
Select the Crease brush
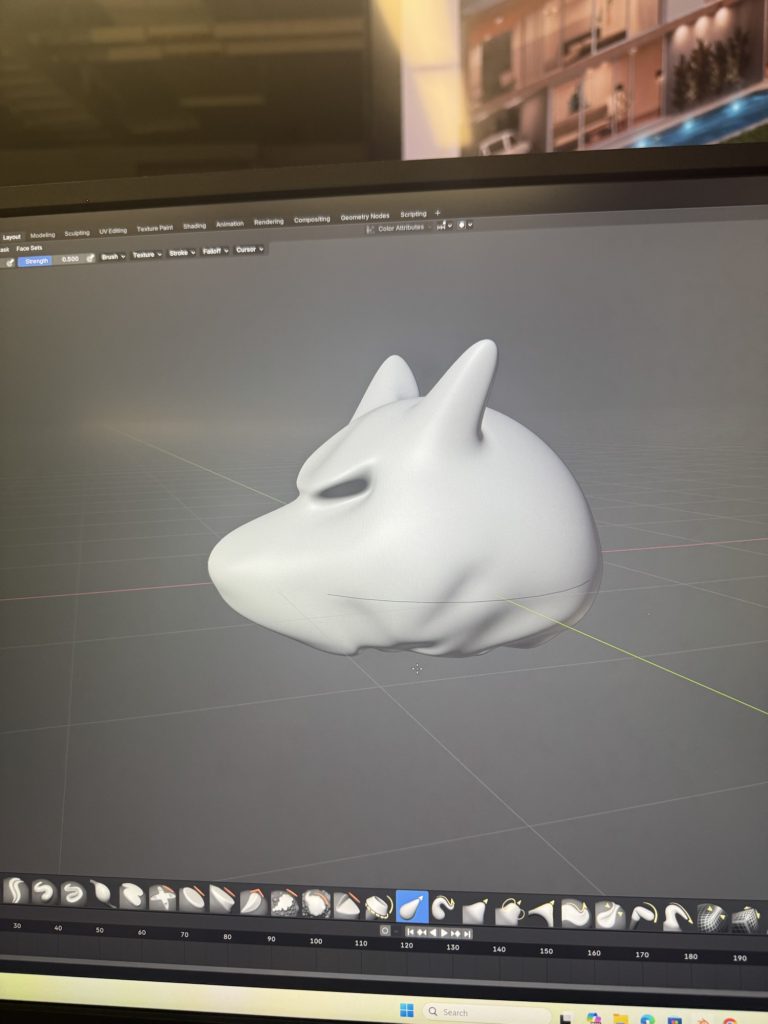253,902
